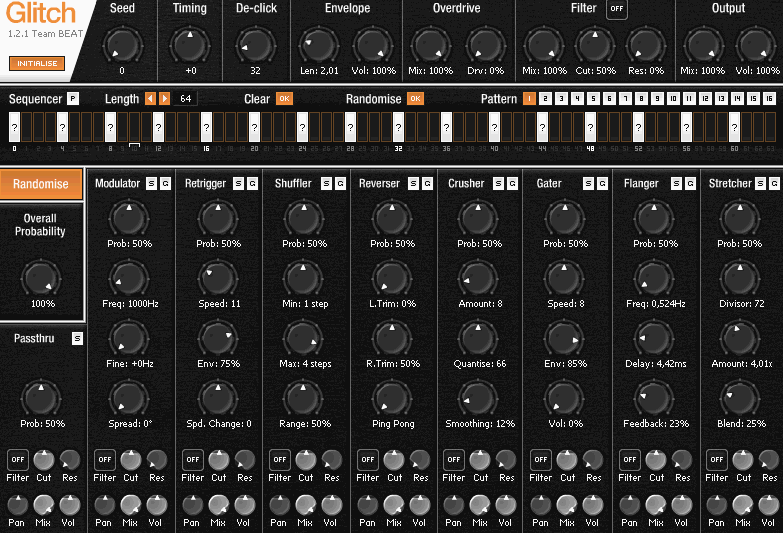This screenshot has width=783, height=533.
Task: Toggle the Sequencer P button
Action: (73, 98)
